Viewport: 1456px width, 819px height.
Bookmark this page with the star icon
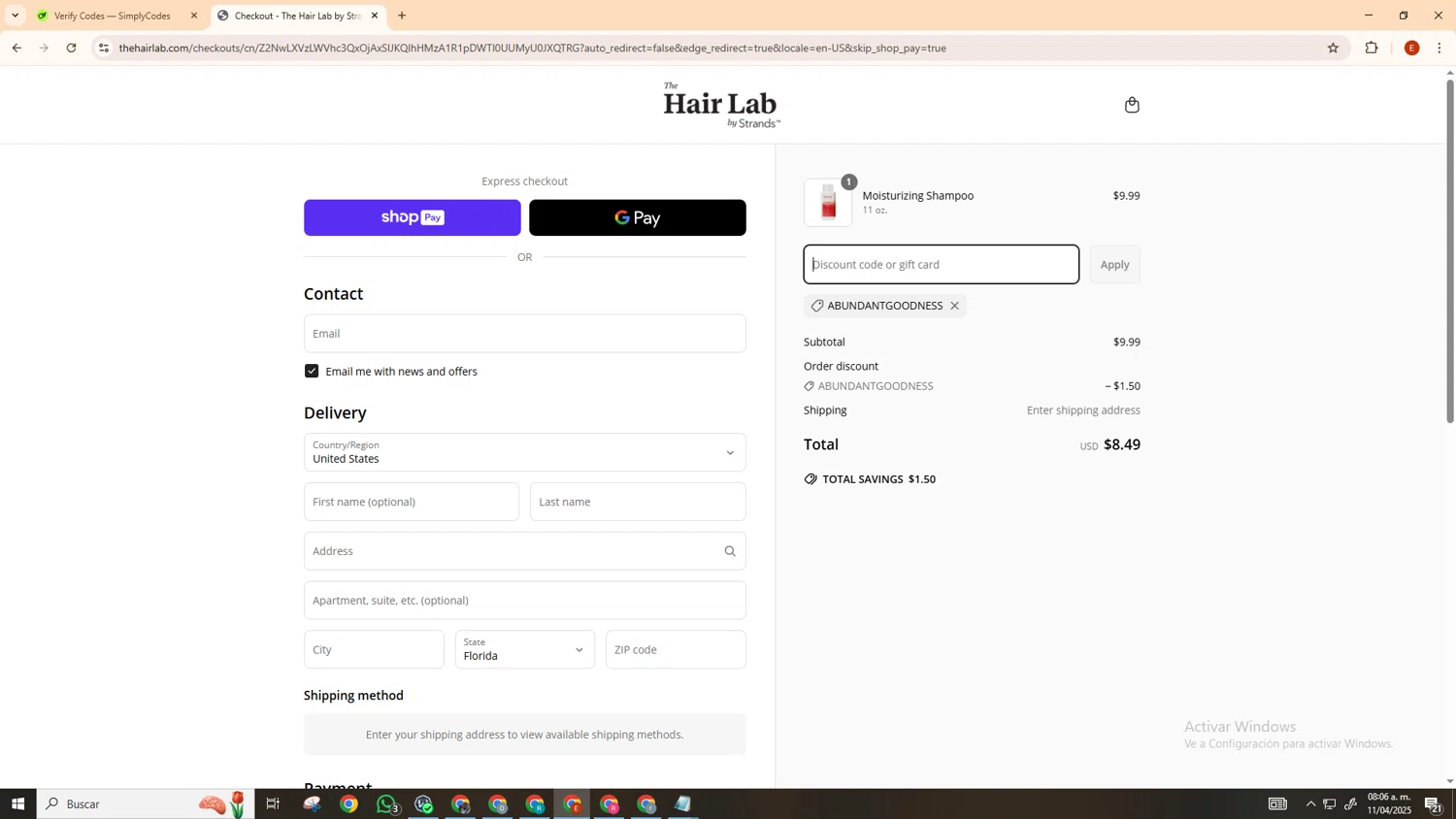(x=1333, y=48)
